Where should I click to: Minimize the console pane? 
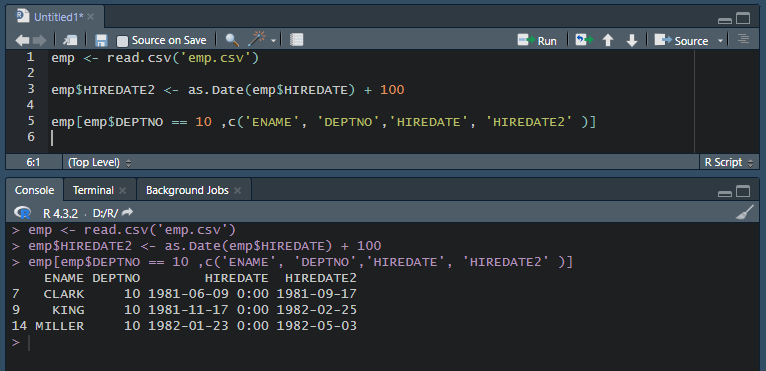point(725,194)
